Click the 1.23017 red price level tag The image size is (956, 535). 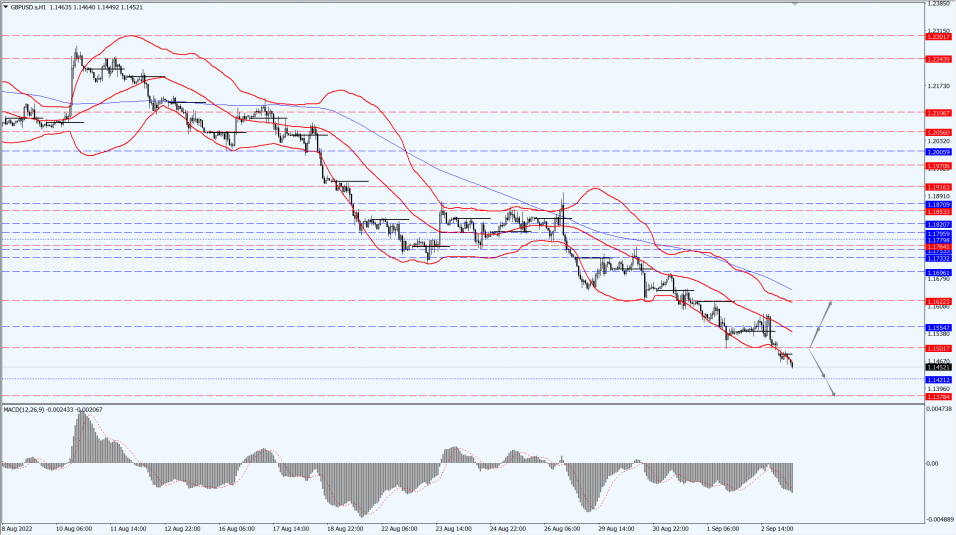pyautogui.click(x=938, y=36)
